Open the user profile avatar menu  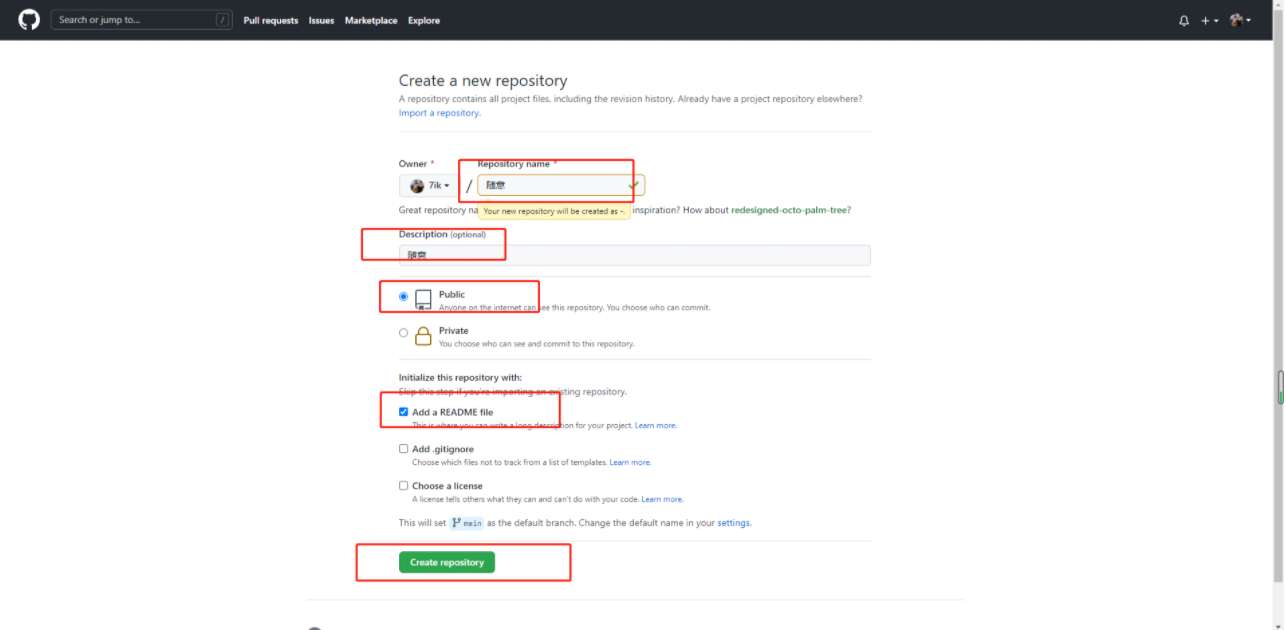click(x=1240, y=20)
